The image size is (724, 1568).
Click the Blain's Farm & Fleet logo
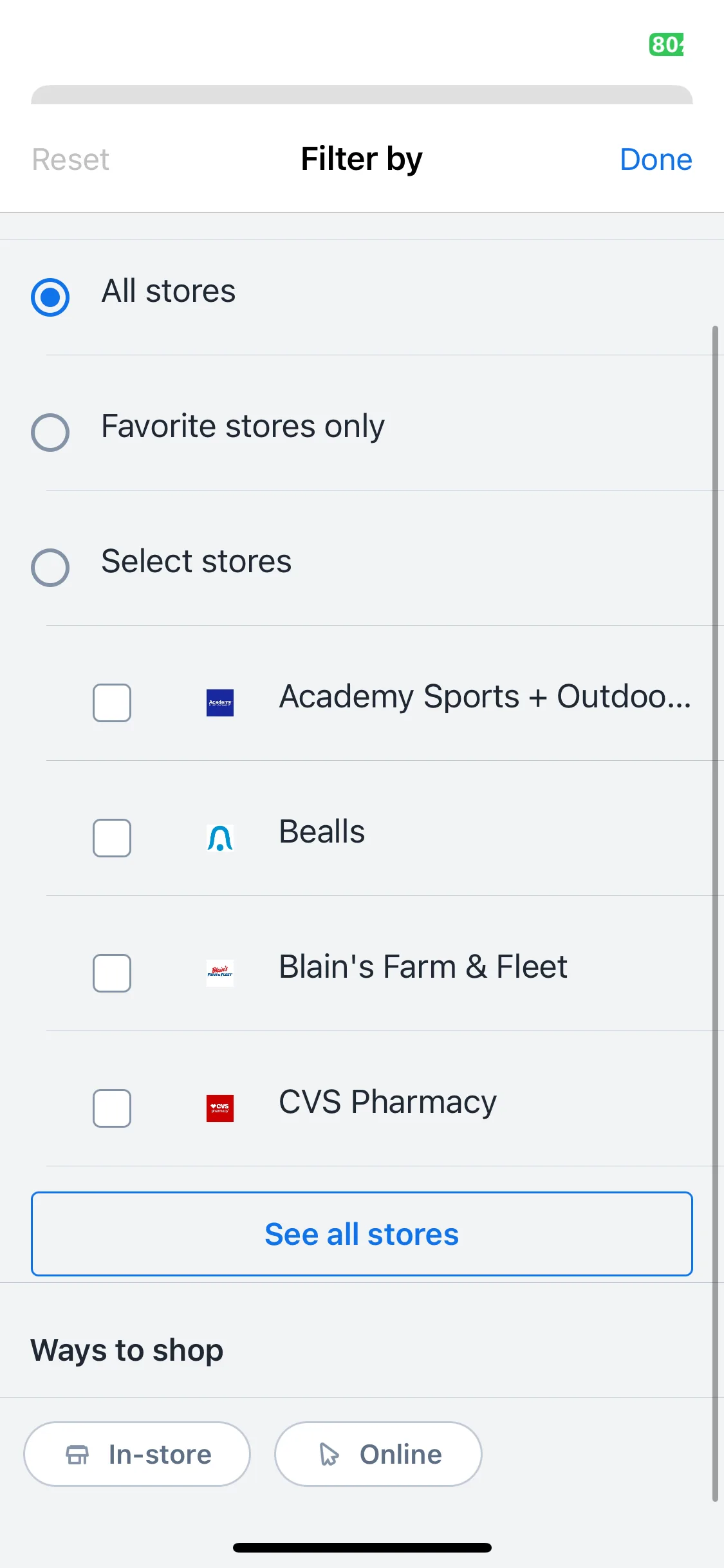click(x=220, y=973)
